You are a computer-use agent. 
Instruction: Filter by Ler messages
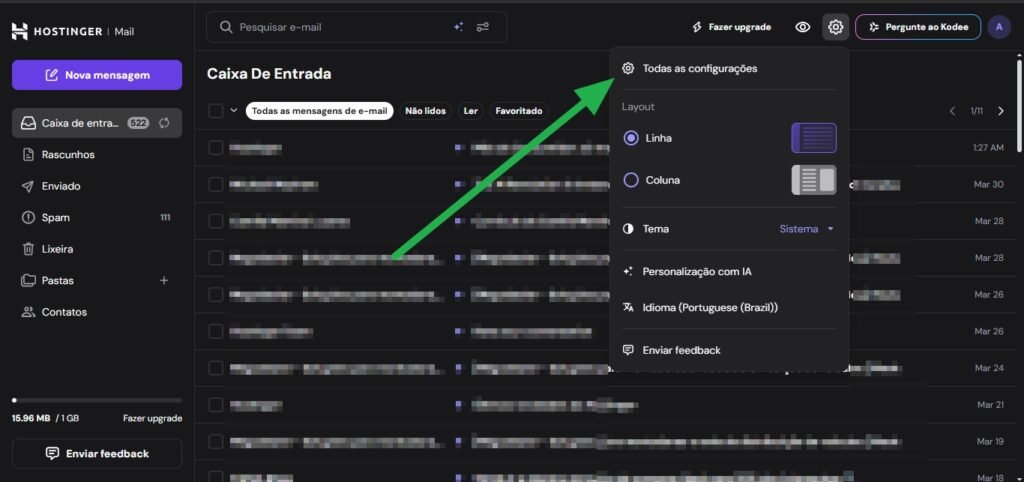[x=470, y=111]
